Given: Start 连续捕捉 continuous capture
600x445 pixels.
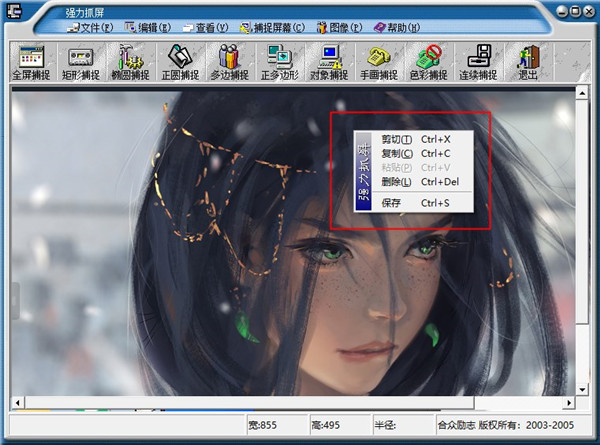Looking at the screenshot, I should [x=479, y=61].
